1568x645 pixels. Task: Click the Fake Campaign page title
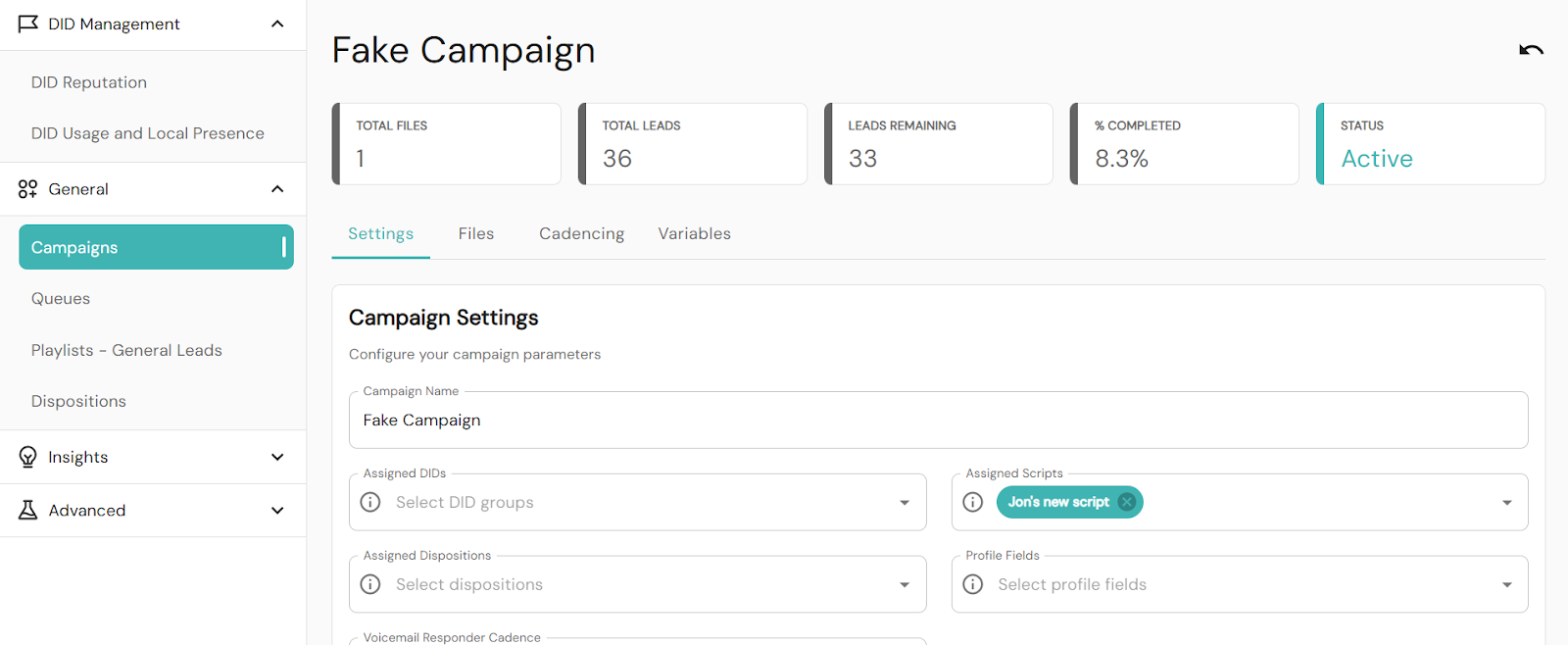[x=464, y=50]
